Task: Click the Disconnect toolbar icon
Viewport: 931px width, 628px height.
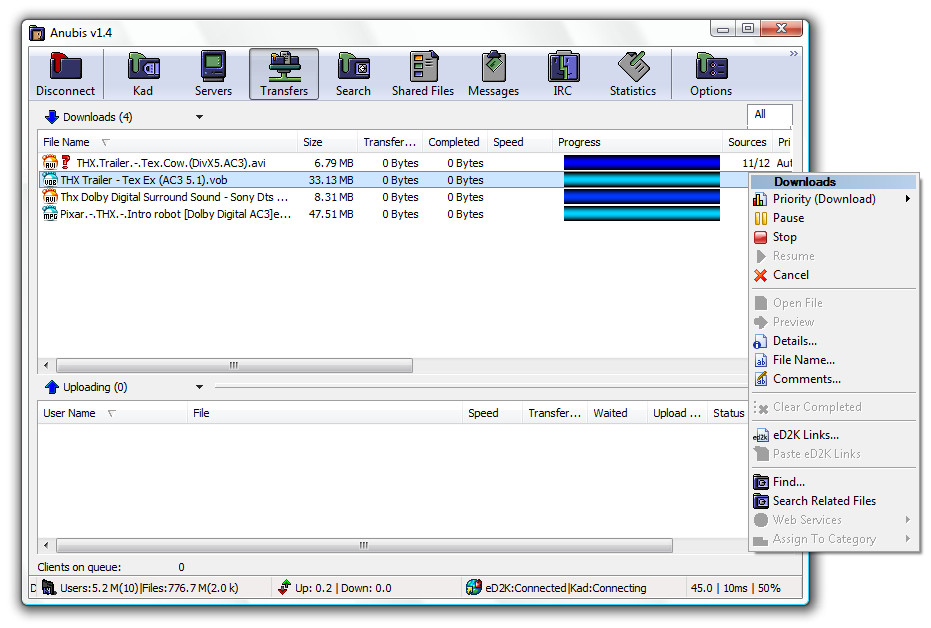Action: coord(65,74)
